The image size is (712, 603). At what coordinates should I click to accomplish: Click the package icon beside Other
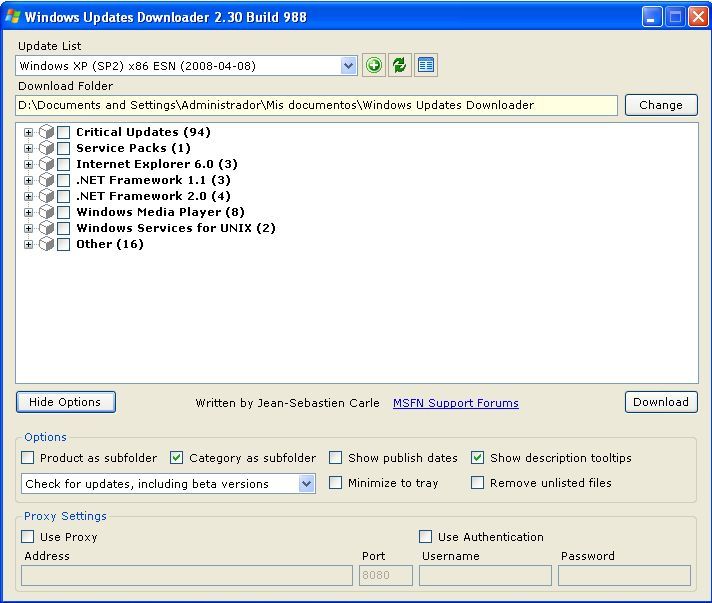tap(46, 244)
